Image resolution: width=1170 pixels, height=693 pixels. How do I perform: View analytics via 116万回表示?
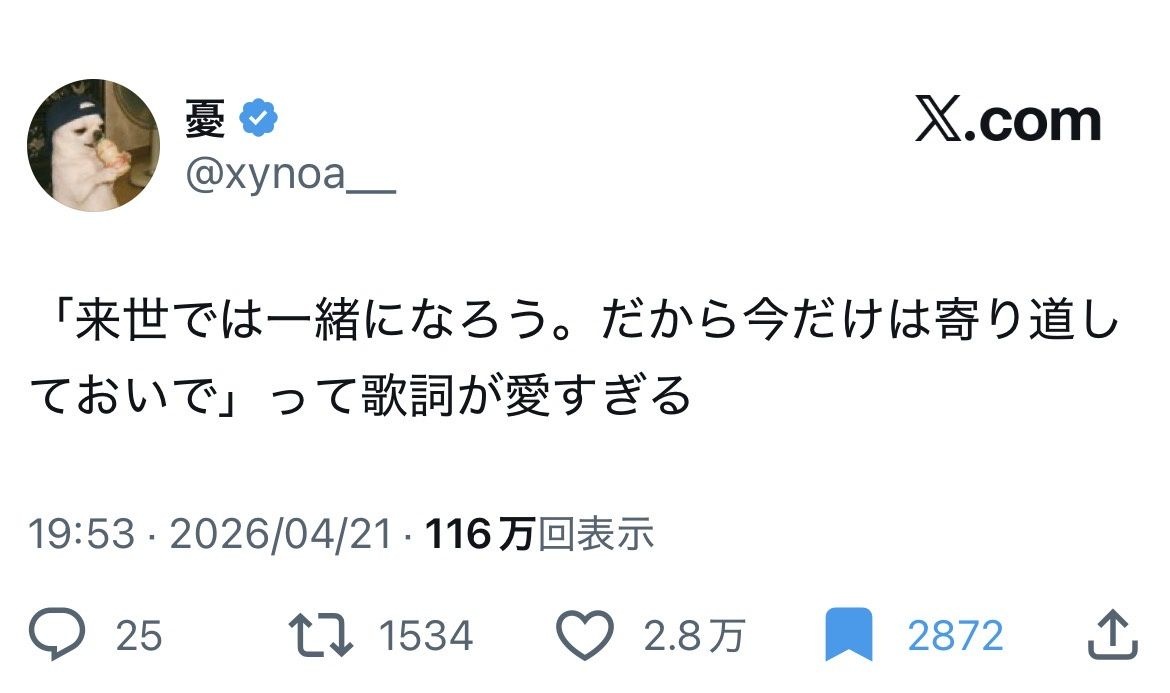(x=540, y=535)
